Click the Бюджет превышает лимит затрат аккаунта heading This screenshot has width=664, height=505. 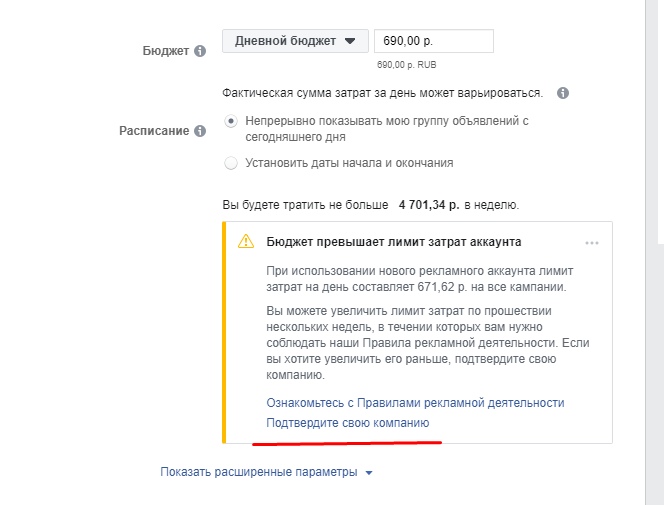coord(394,242)
